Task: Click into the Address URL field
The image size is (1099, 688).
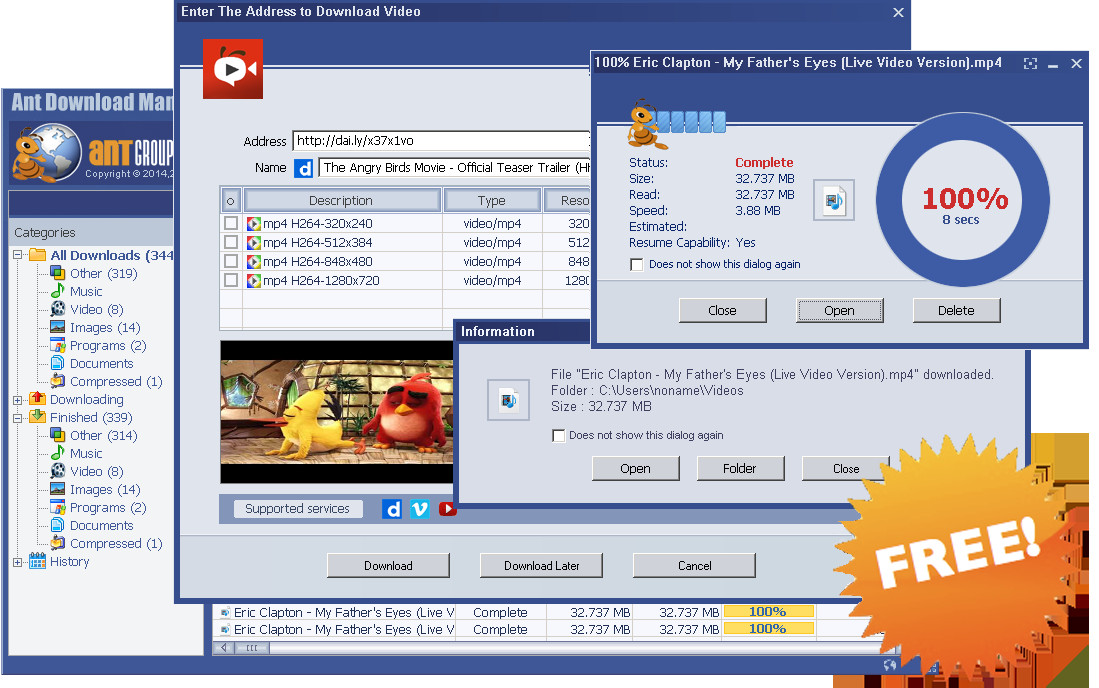Action: [x=442, y=141]
